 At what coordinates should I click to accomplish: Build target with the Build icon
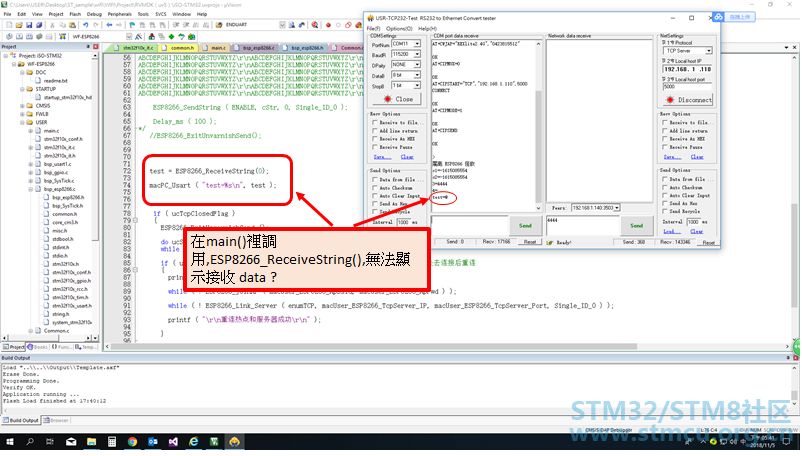click(x=19, y=37)
